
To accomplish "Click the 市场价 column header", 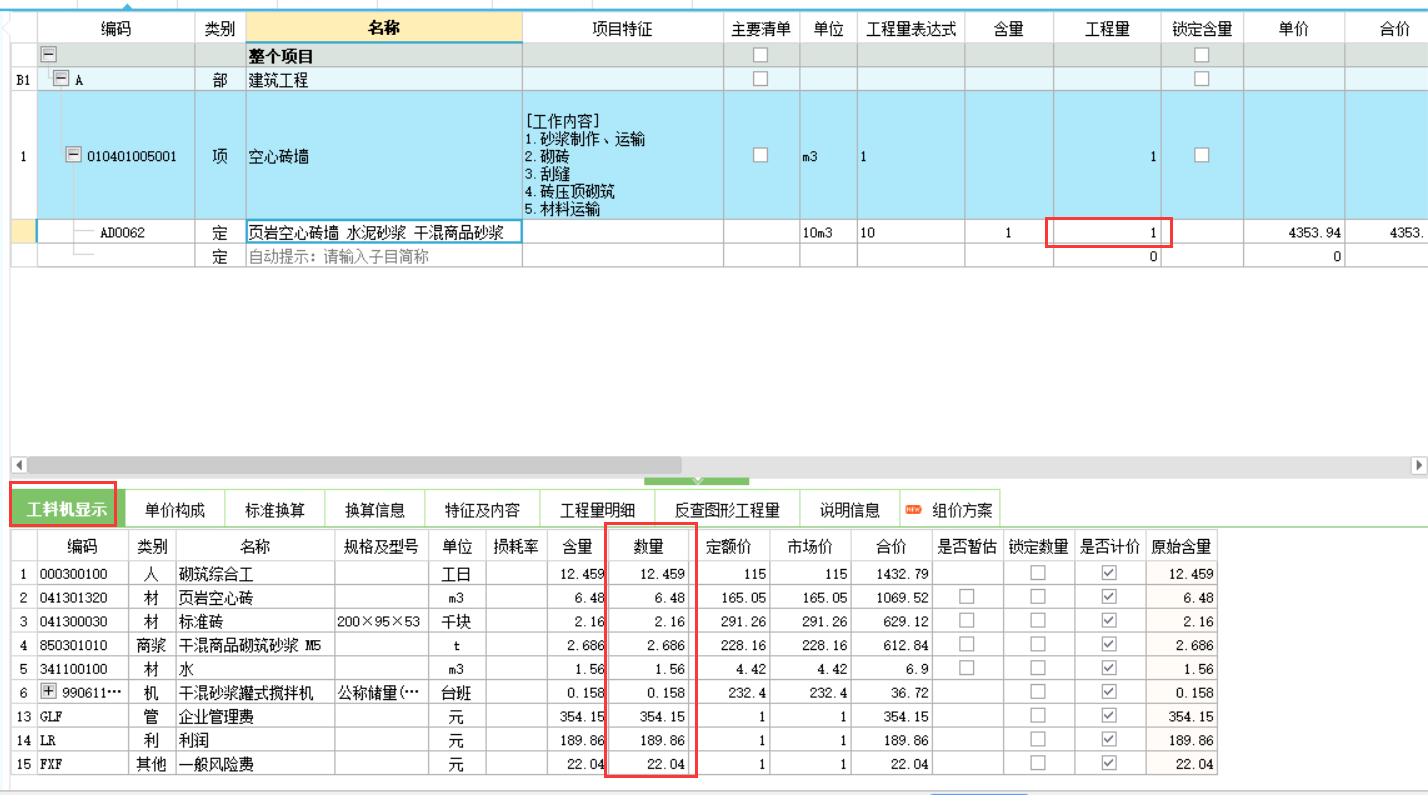I will click(810, 547).
